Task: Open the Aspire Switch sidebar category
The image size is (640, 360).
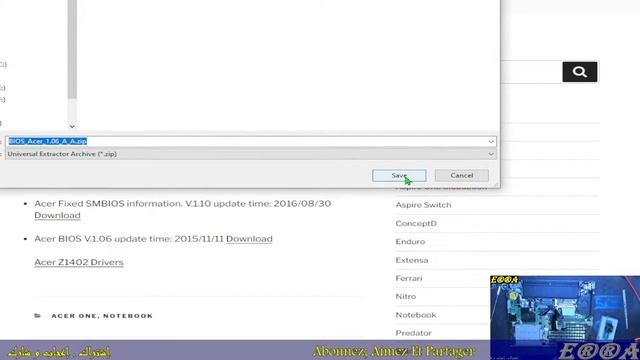Action: point(423,205)
